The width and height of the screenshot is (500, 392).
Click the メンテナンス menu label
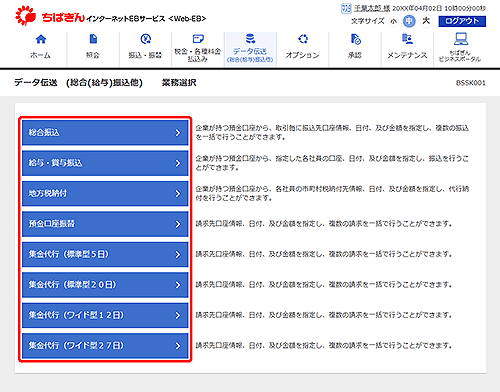(x=407, y=55)
